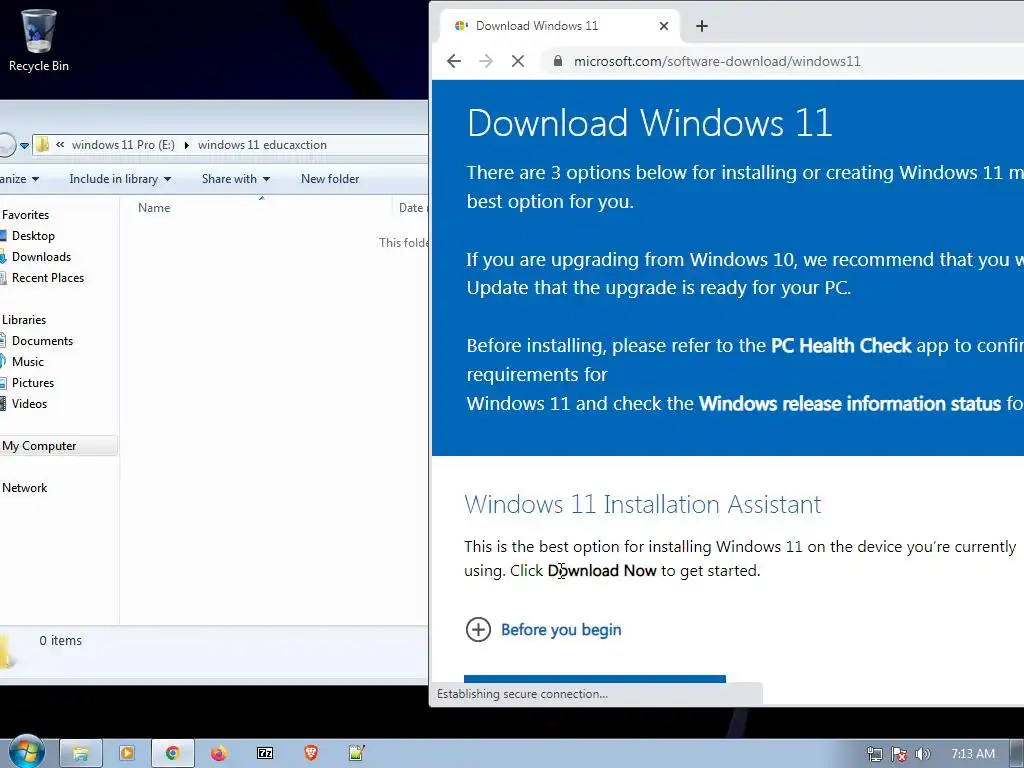Stop loading the page in Chrome
The height and width of the screenshot is (768, 1024).
(518, 61)
